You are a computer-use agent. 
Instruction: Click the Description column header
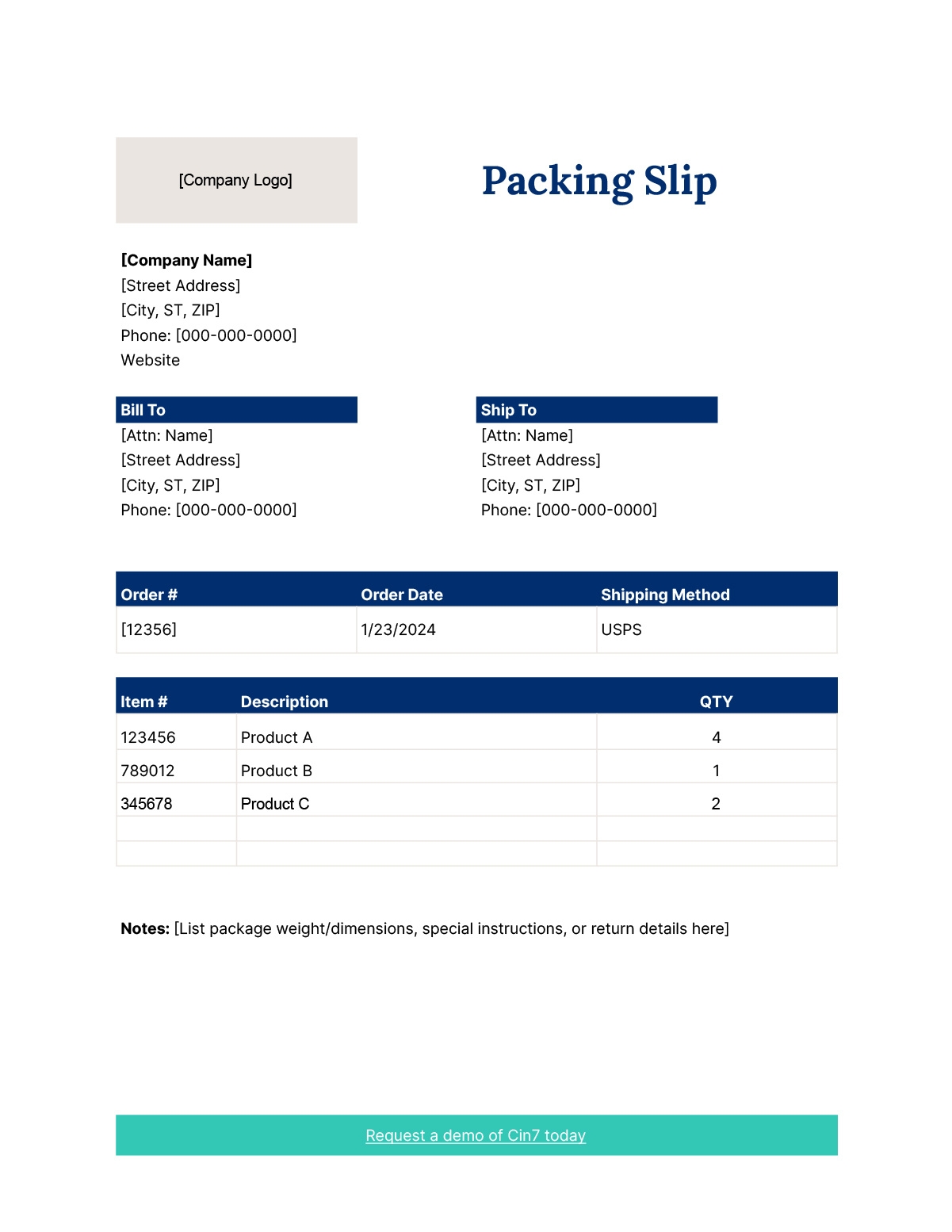click(285, 702)
